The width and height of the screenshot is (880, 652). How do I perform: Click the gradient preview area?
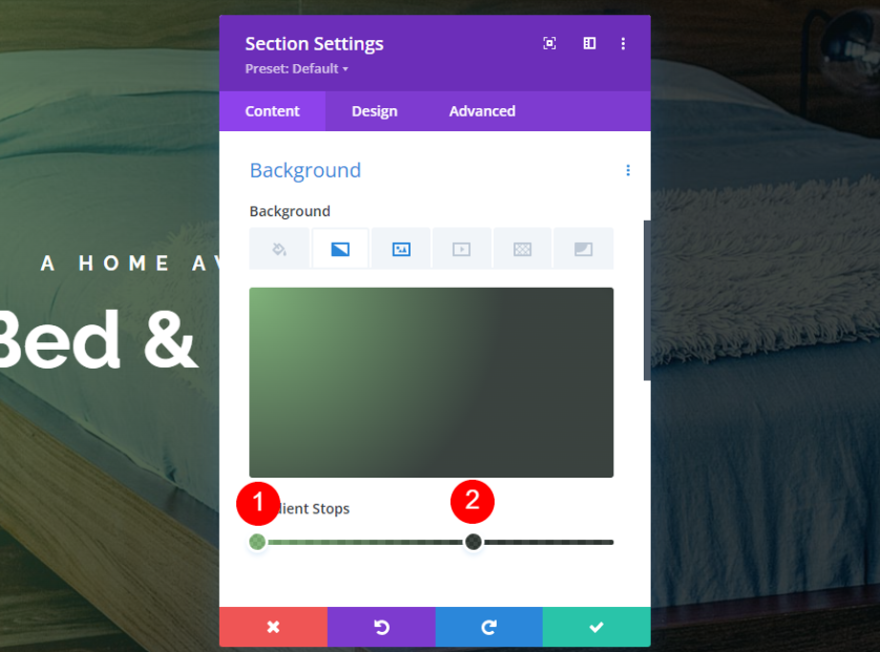point(431,383)
